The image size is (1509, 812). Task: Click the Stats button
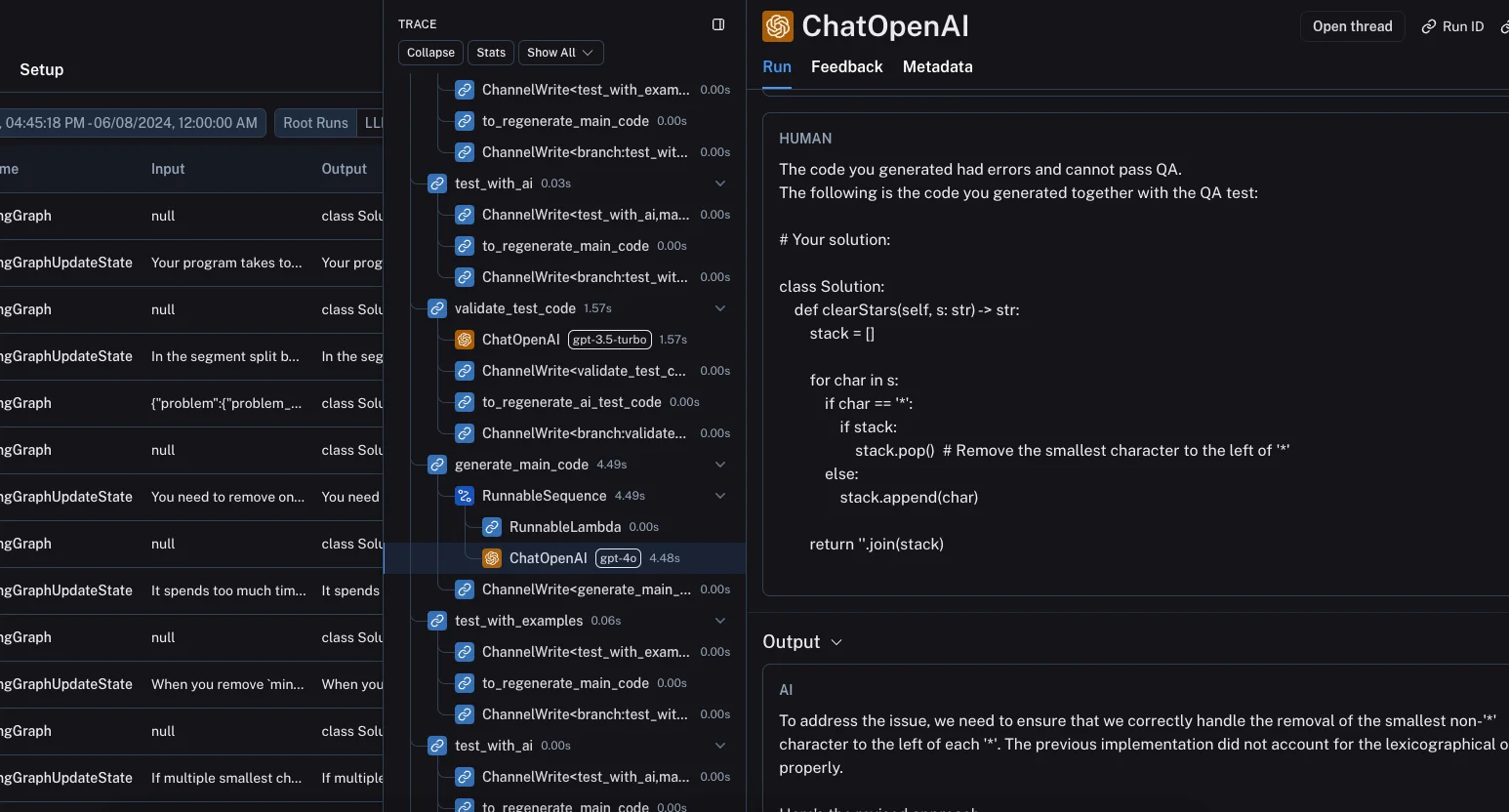pyautogui.click(x=491, y=53)
